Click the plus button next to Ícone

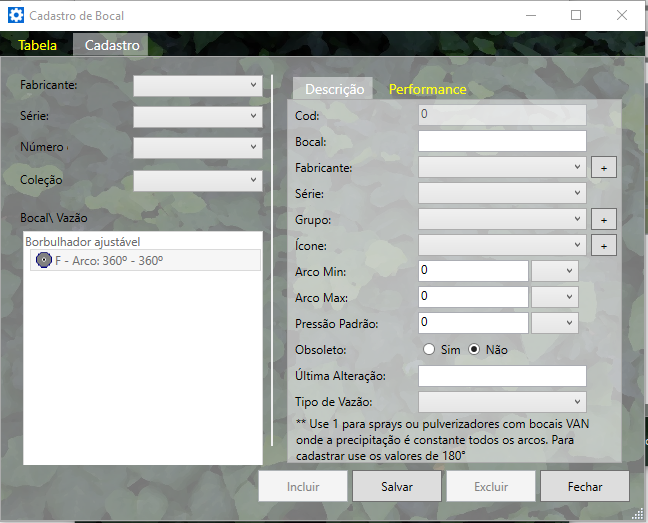[x=603, y=246]
